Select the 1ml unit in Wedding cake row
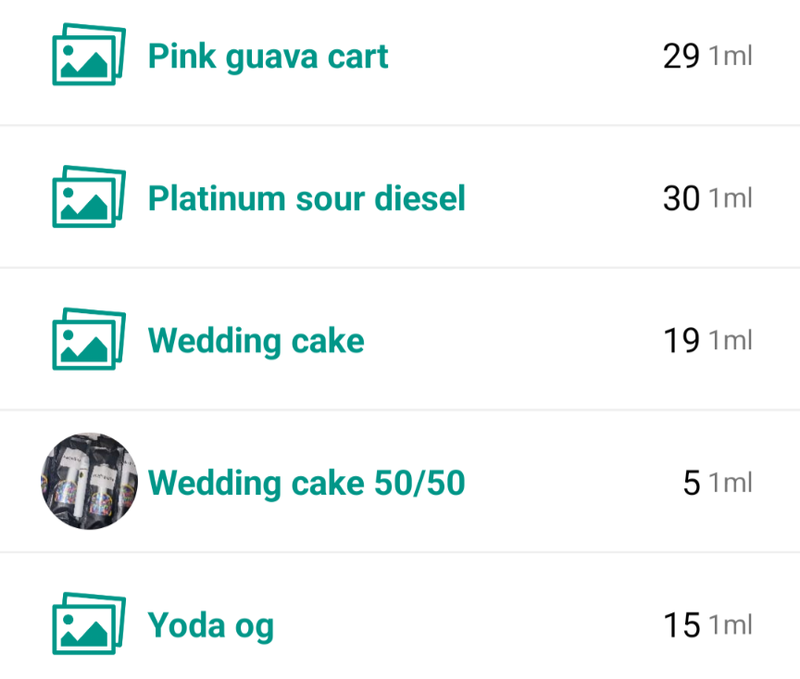Image resolution: width=800 pixels, height=679 pixels. pos(730,341)
